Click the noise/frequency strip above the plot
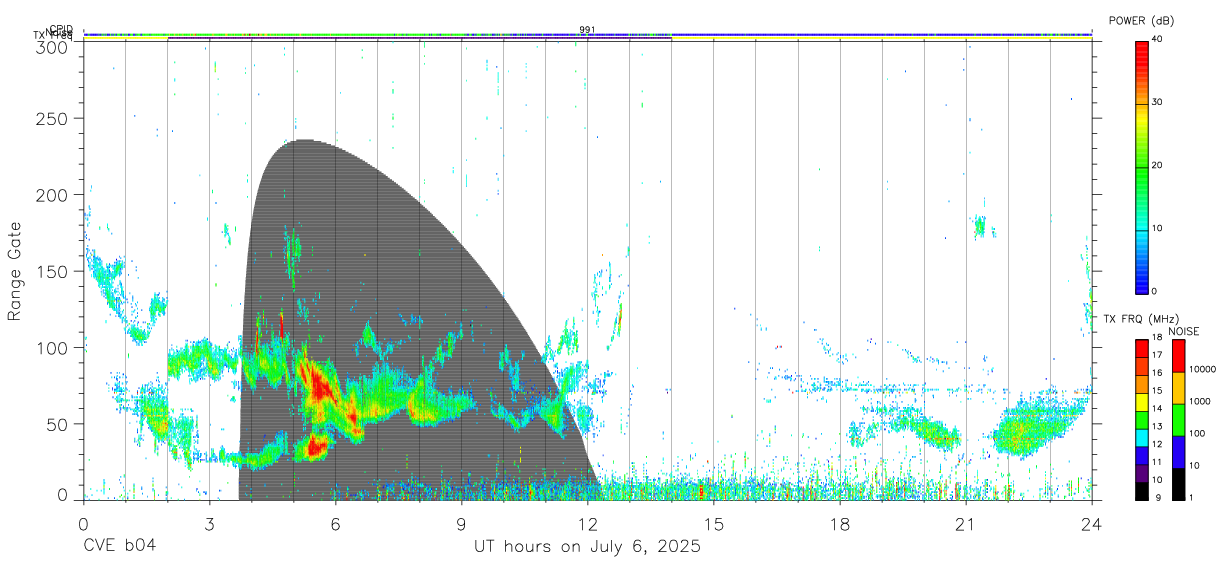The height and width of the screenshot is (567, 1228). (x=587, y=35)
